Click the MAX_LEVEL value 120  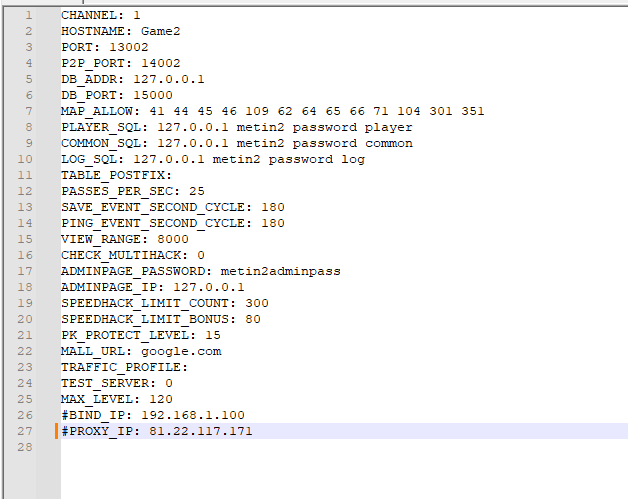[161, 399]
